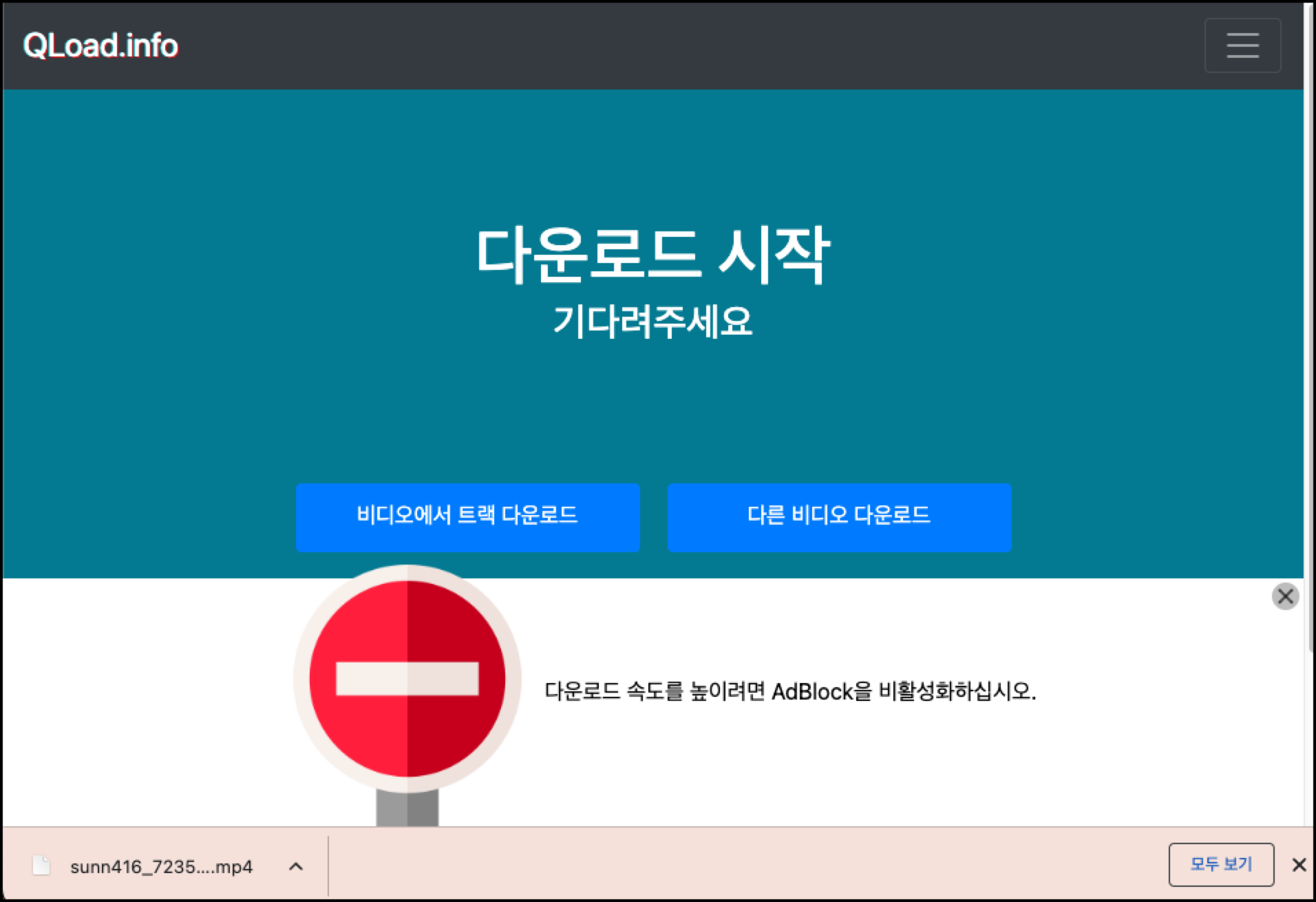The height and width of the screenshot is (902, 1316).
Task: Click the stop sign's gray post
Action: coord(407,806)
